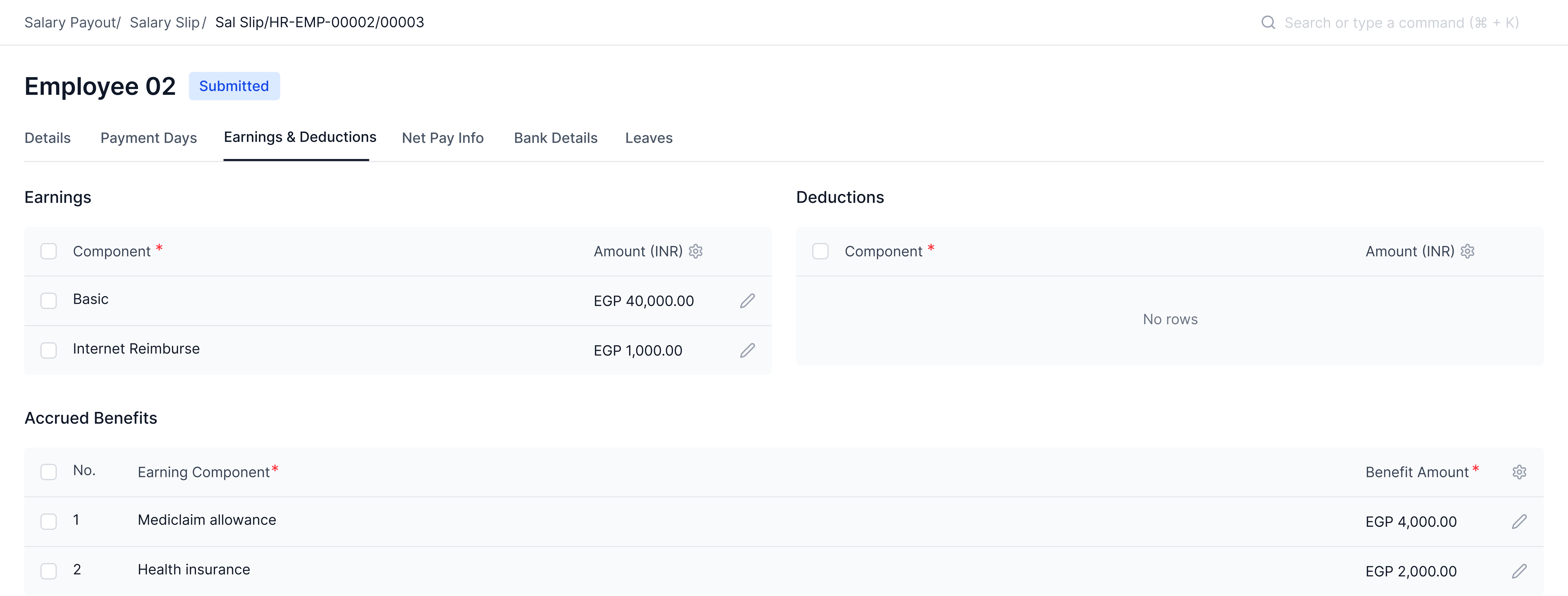
Task: Edit the Internet Reimburse earnings row
Action: (747, 351)
